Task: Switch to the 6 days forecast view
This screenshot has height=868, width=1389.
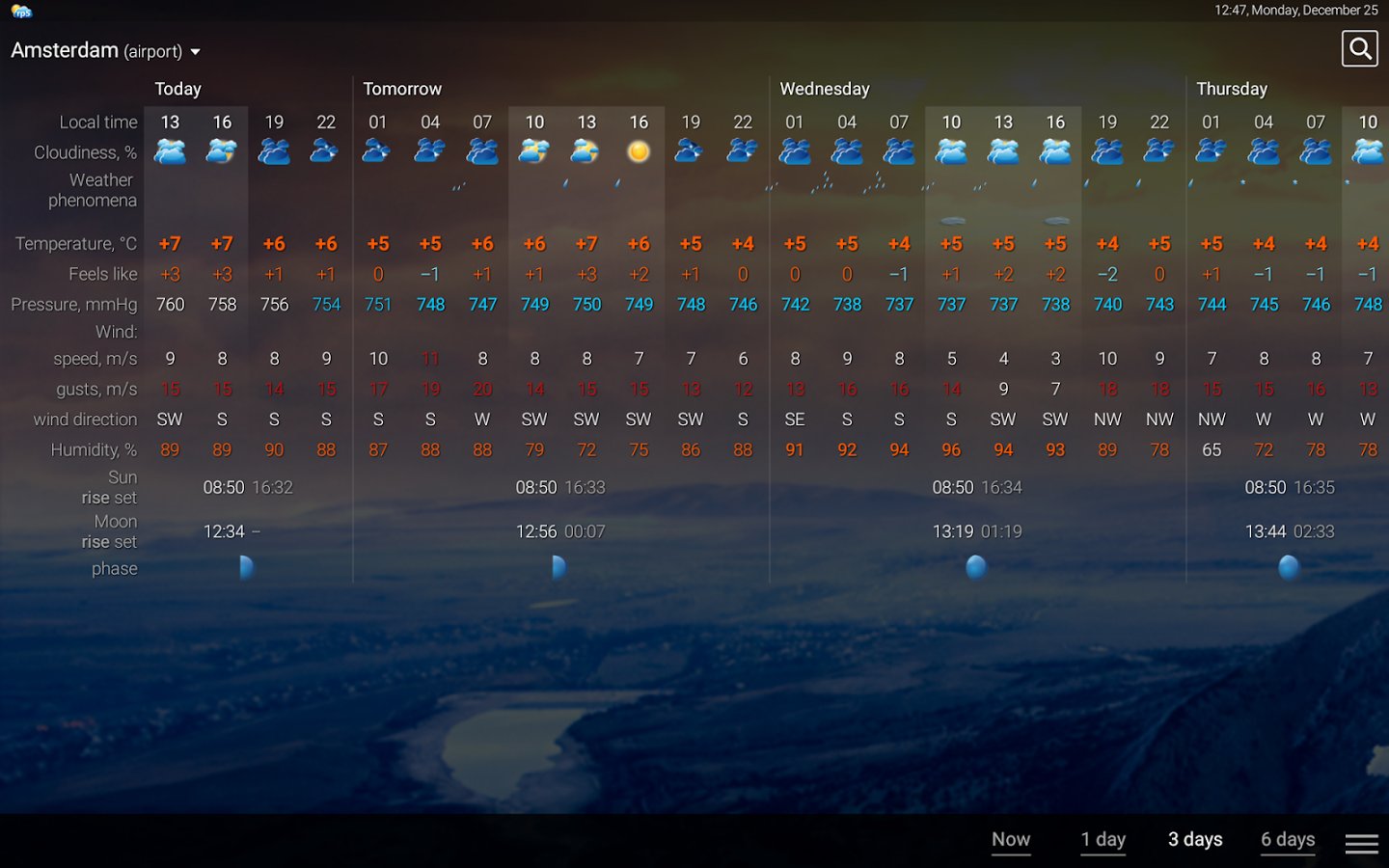Action: click(x=1287, y=840)
